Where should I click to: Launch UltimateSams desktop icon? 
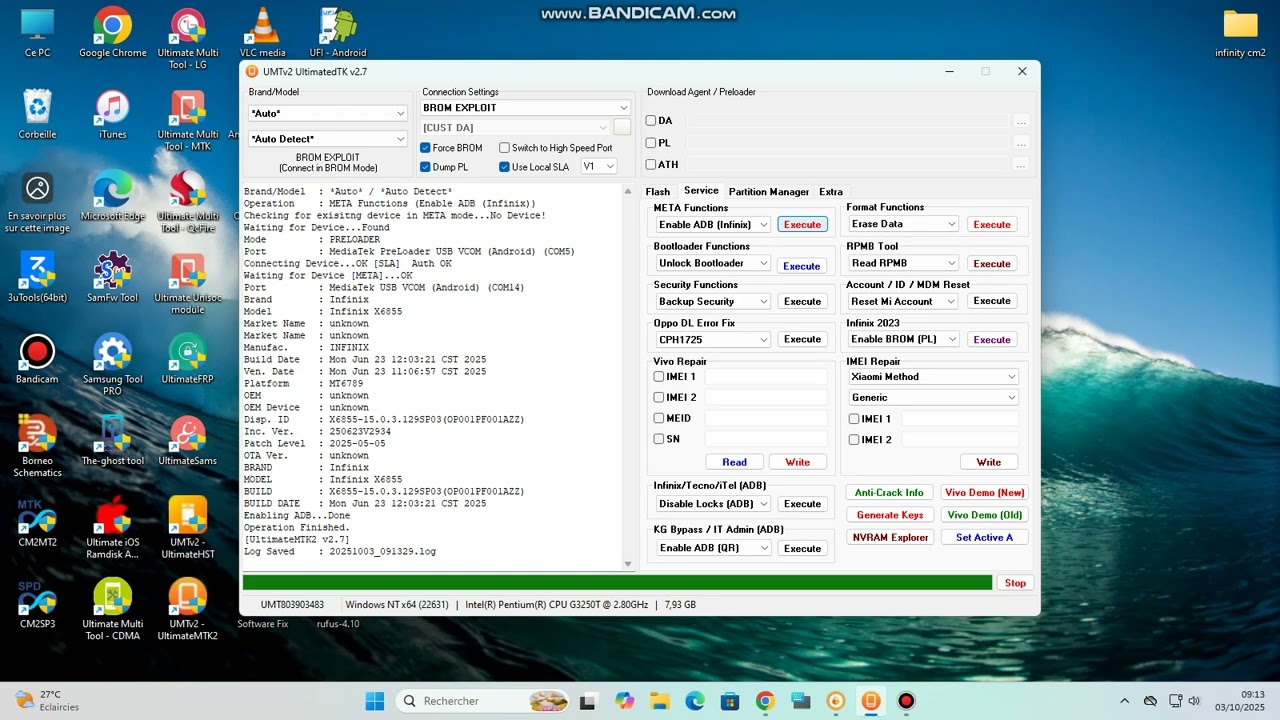187,441
